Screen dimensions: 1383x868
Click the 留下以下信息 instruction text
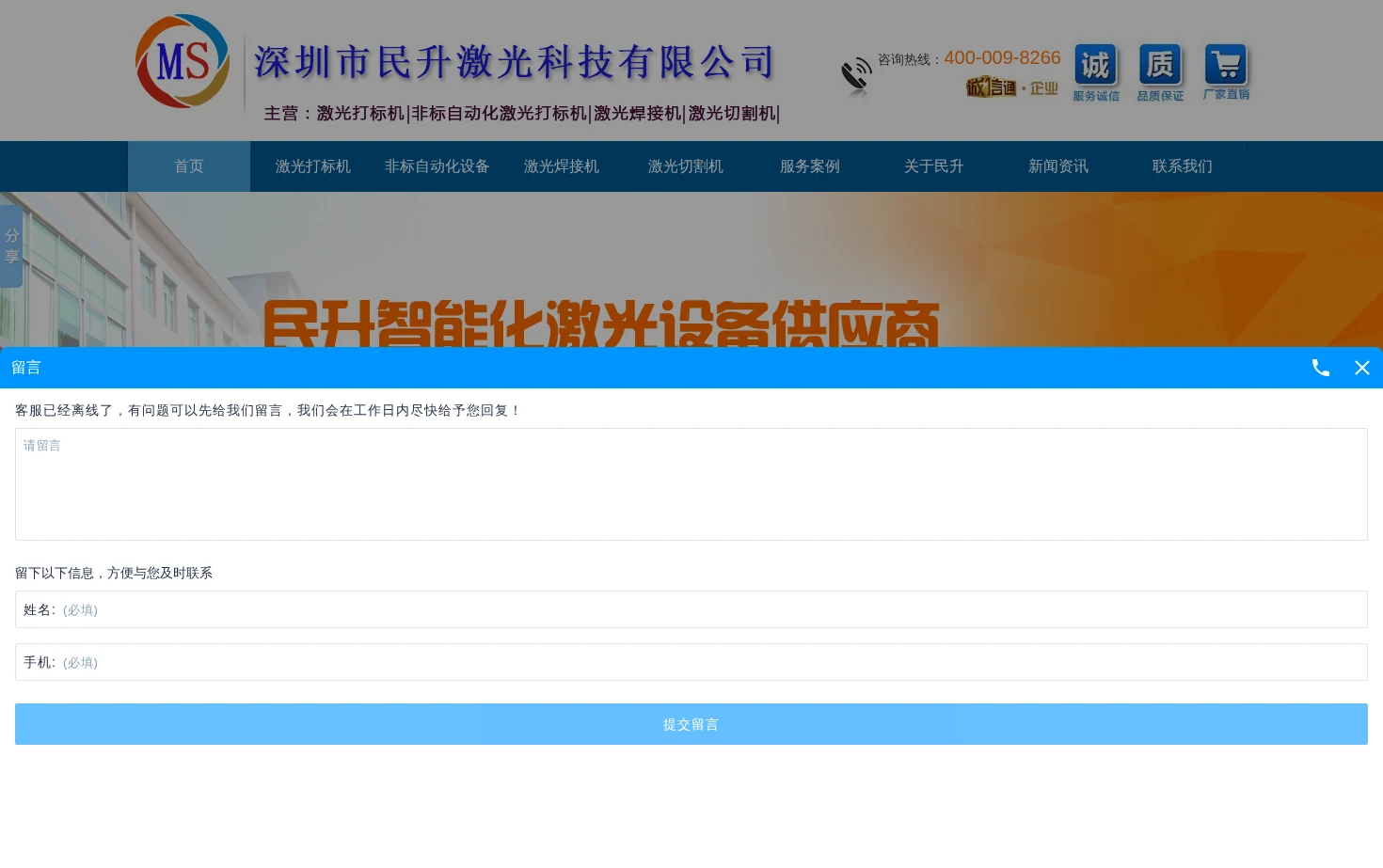tap(114, 573)
